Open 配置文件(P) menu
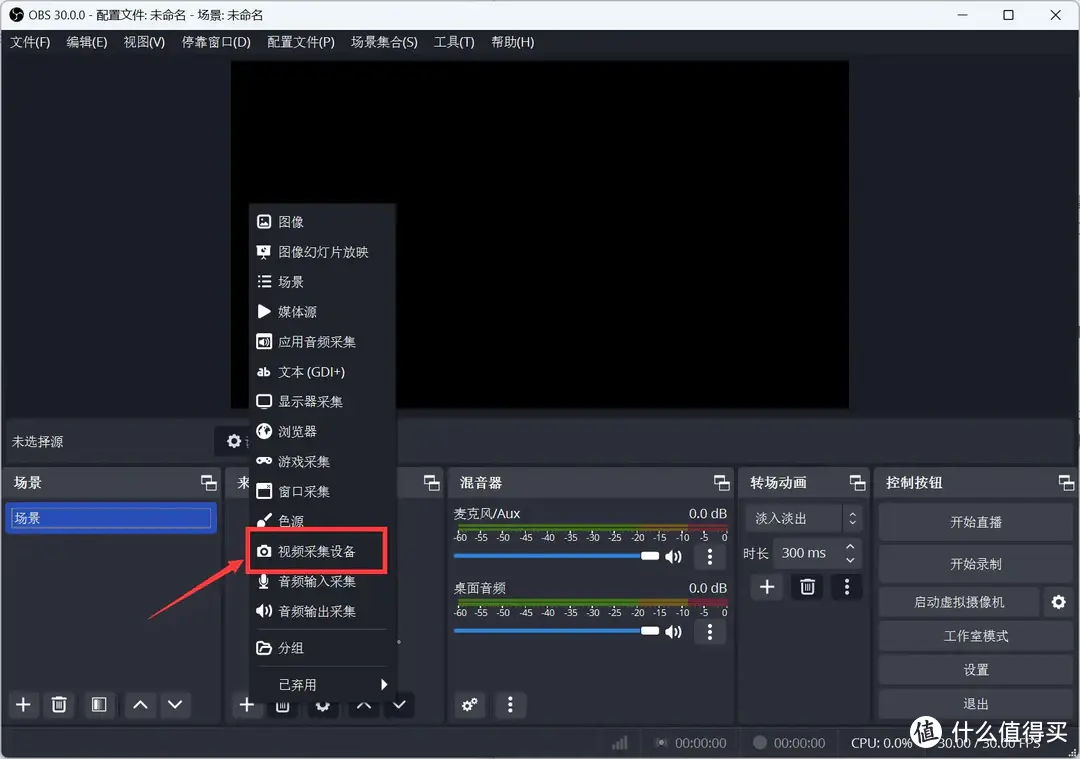This screenshot has width=1080, height=759. 301,42
